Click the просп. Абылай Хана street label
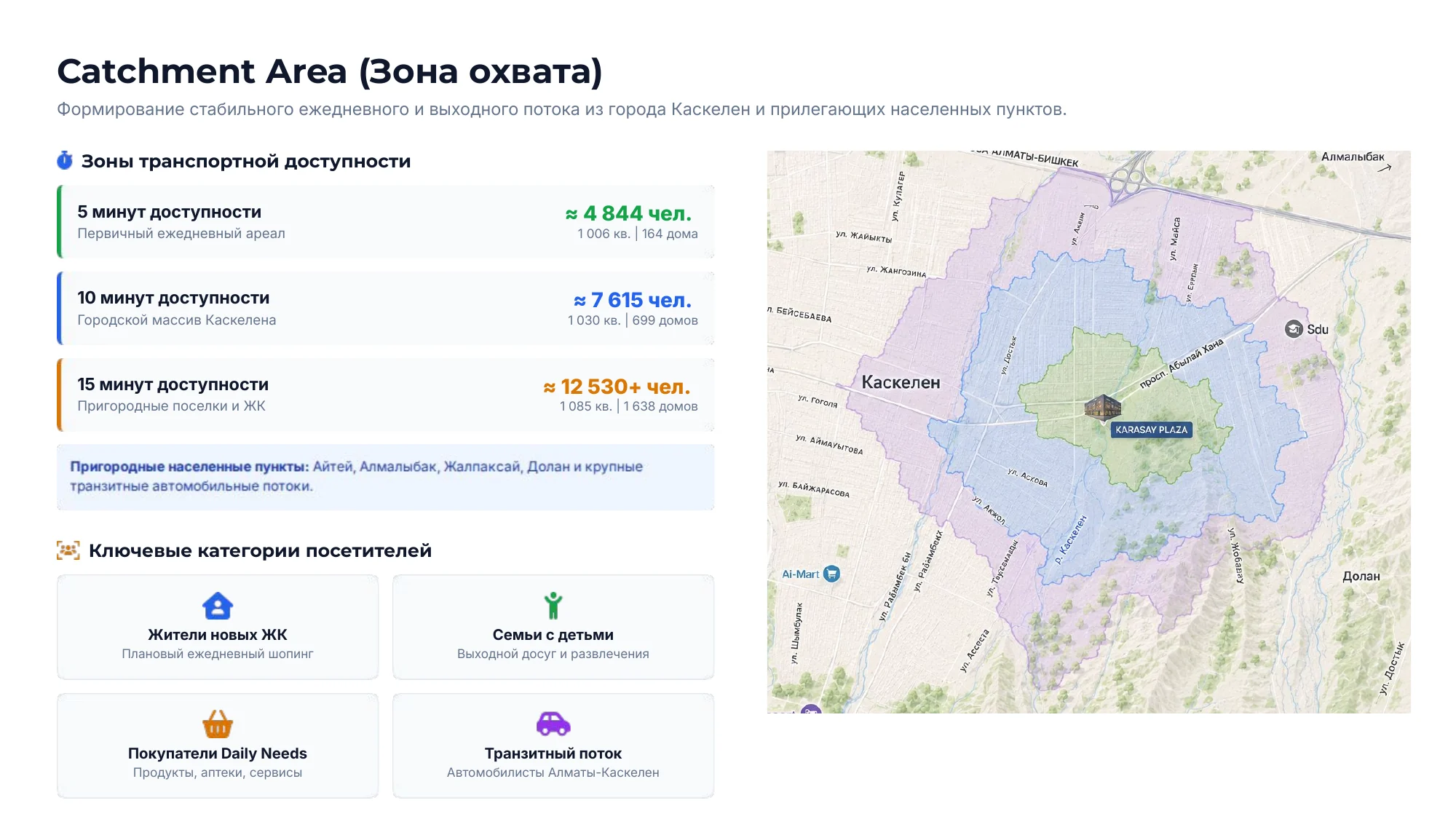Screen dimensions: 1456x819 tap(1182, 363)
